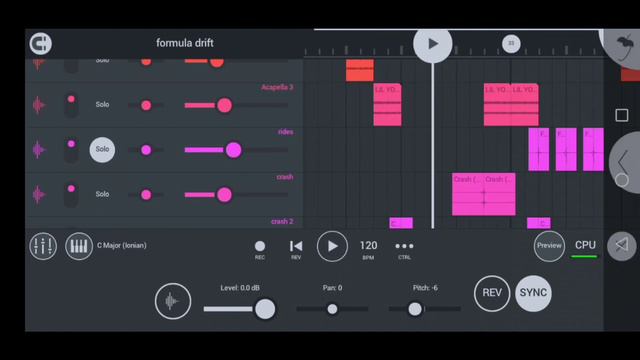Select the C Major (Ionian) scale label
Viewport: 640px width, 360px height.
tap(122, 245)
